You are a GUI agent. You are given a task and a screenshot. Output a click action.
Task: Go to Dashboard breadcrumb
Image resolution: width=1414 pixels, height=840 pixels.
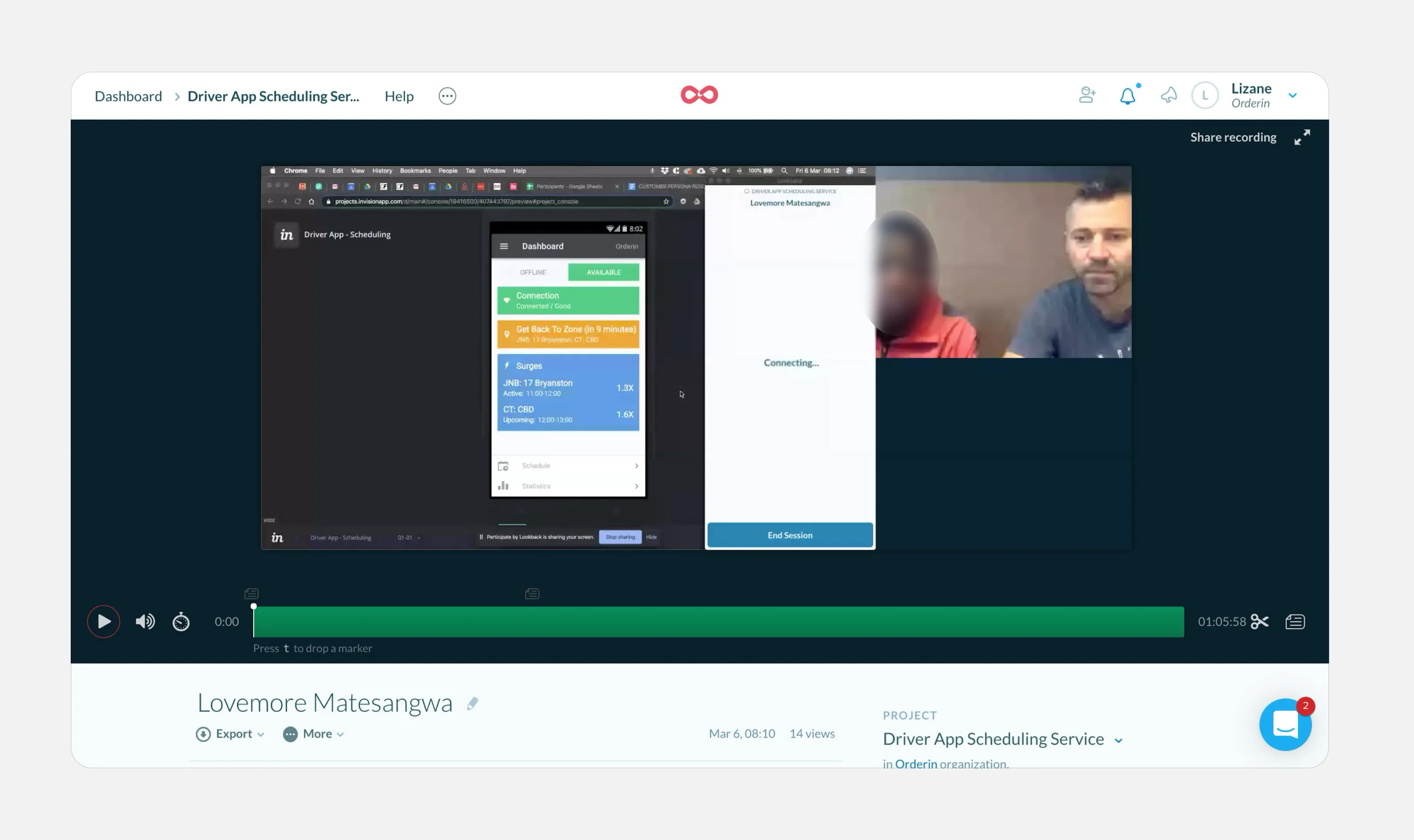128,96
